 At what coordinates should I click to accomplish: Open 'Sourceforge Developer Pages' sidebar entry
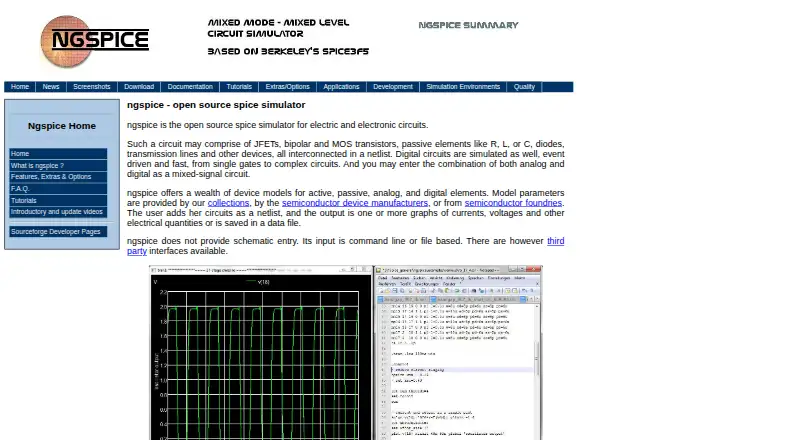(58, 232)
